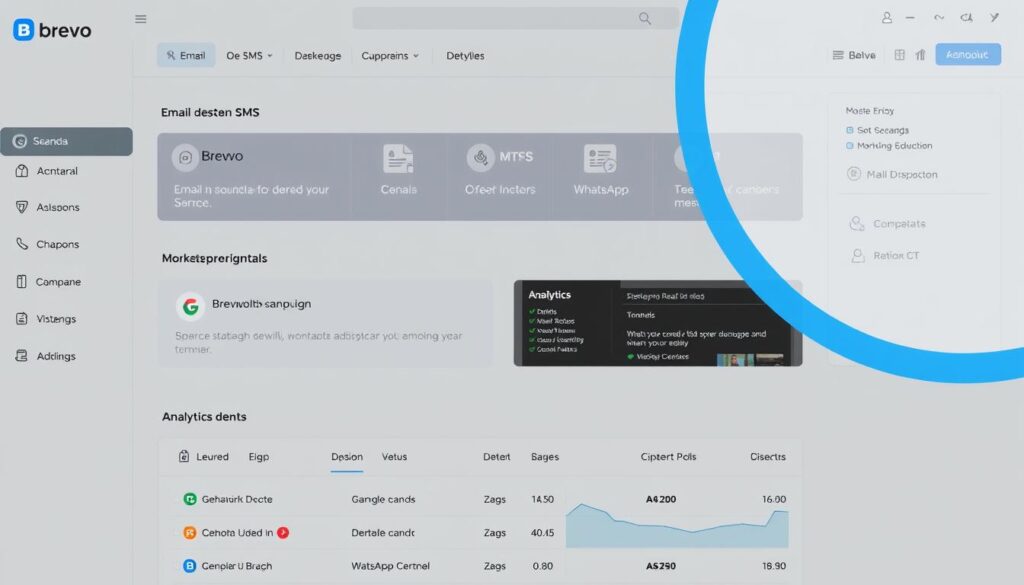The image size is (1024, 585).
Task: Click the analytics area chart
Action: [677, 525]
